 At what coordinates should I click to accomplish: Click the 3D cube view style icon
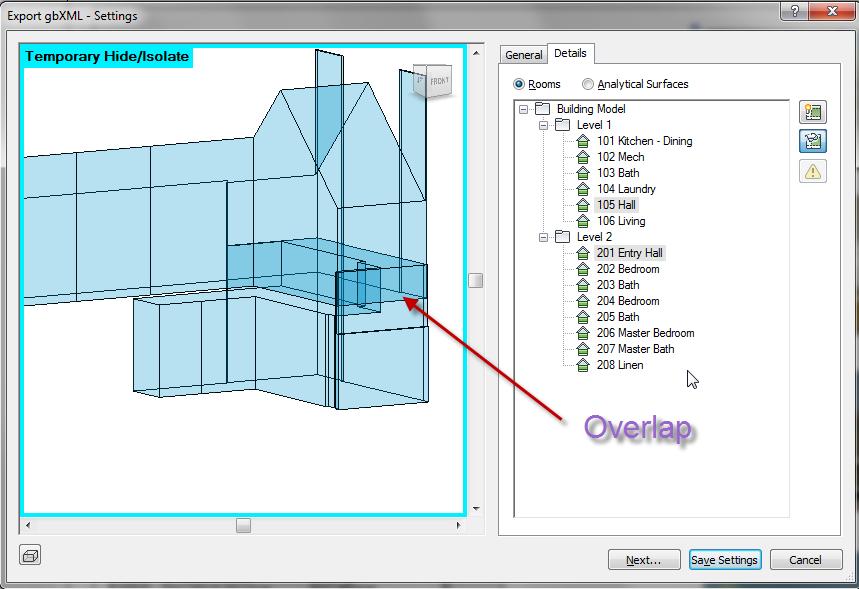click(x=30, y=554)
